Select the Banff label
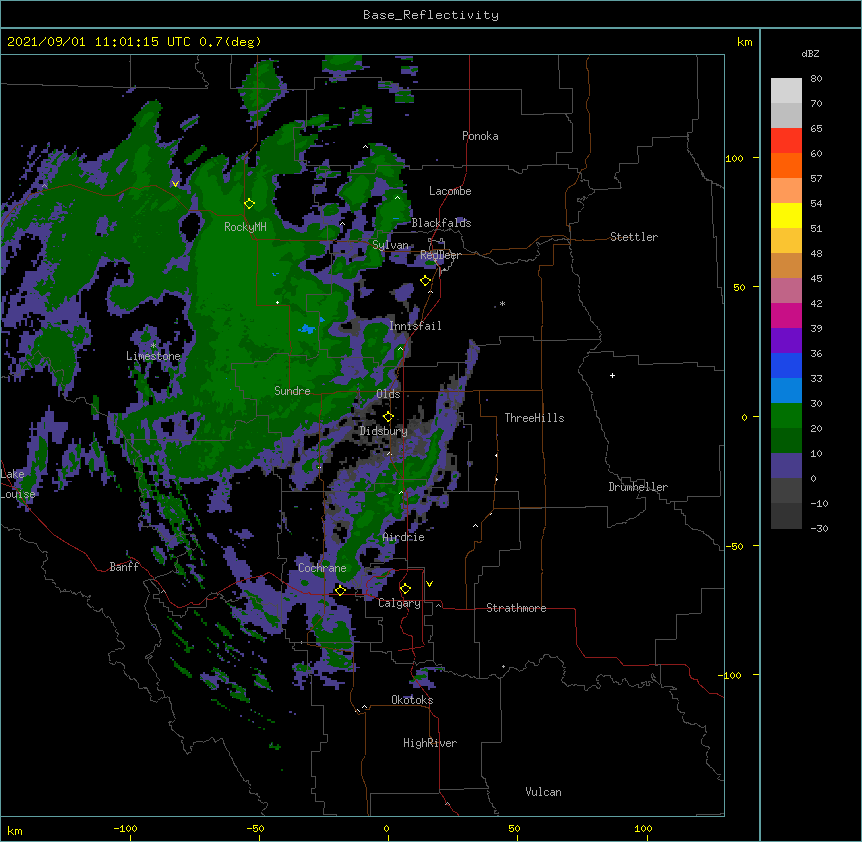This screenshot has width=862, height=842. click(x=124, y=567)
